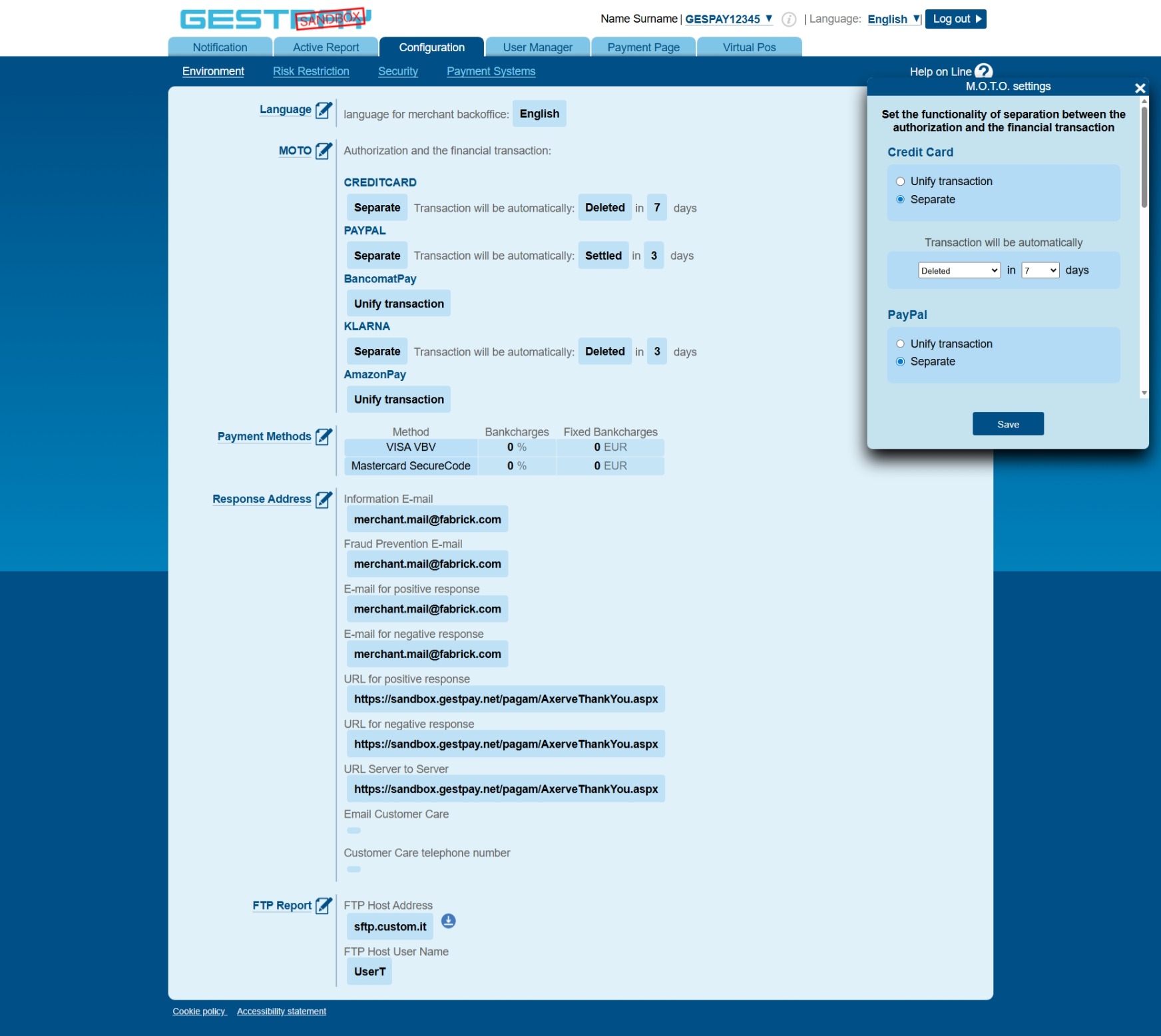
Task: Open the Payment Systems submenu link
Action: click(491, 71)
